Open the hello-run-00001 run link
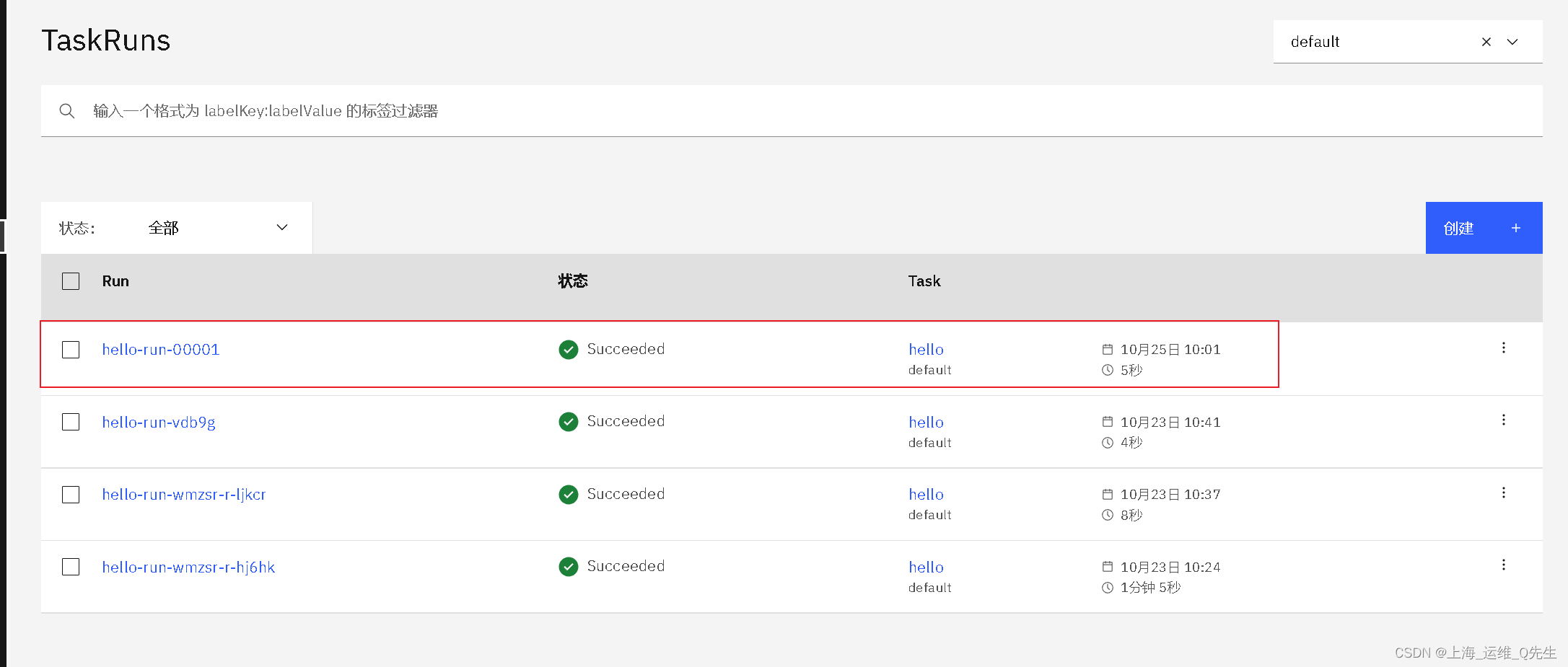Screen dimensions: 1568x667 pos(161,350)
